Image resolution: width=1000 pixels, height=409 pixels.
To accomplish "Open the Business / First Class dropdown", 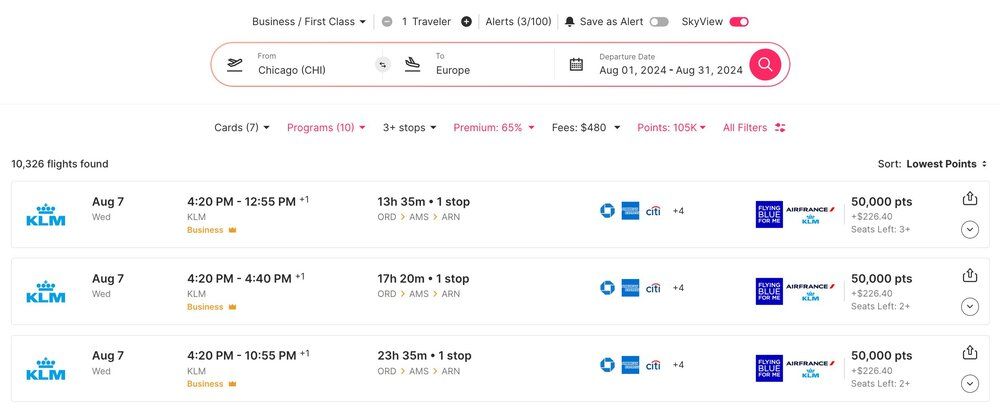I will coord(309,21).
